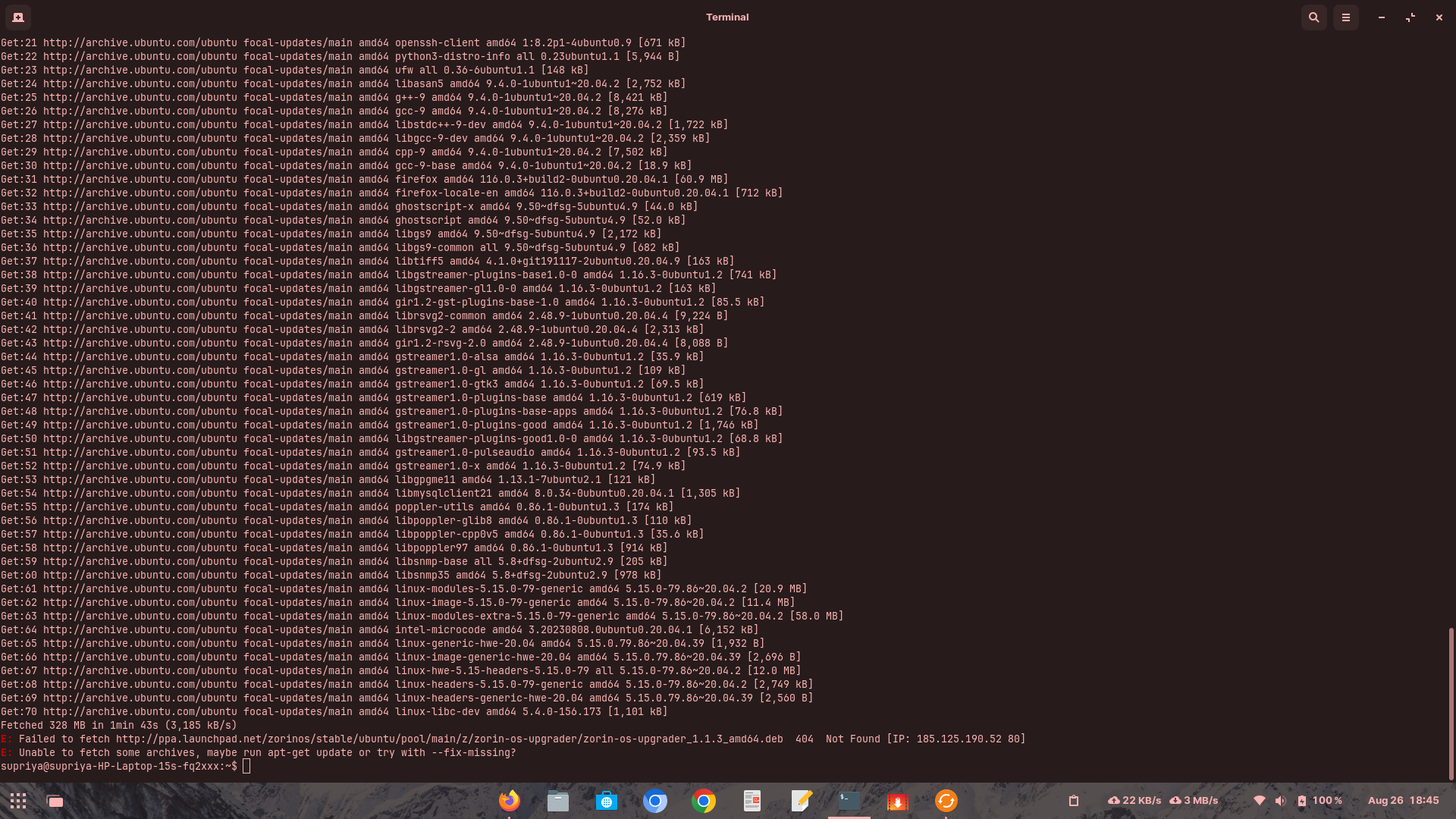The width and height of the screenshot is (1456, 819).
Task: Click the Wi-Fi status icon
Action: [1260, 801]
